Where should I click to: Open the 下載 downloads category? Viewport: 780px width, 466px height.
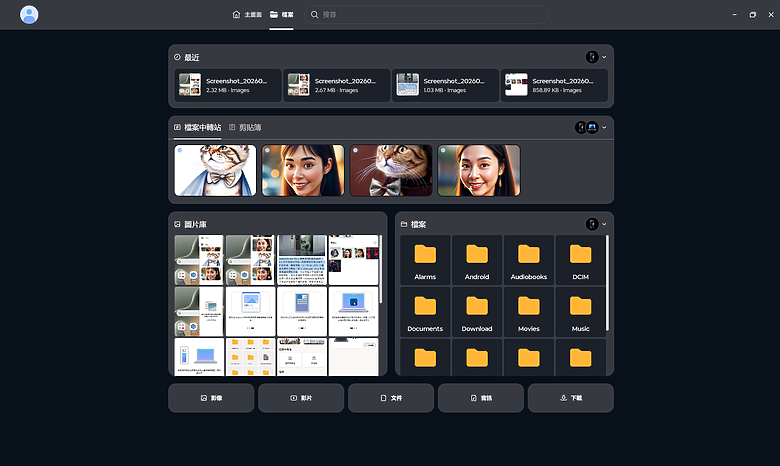click(x=571, y=398)
